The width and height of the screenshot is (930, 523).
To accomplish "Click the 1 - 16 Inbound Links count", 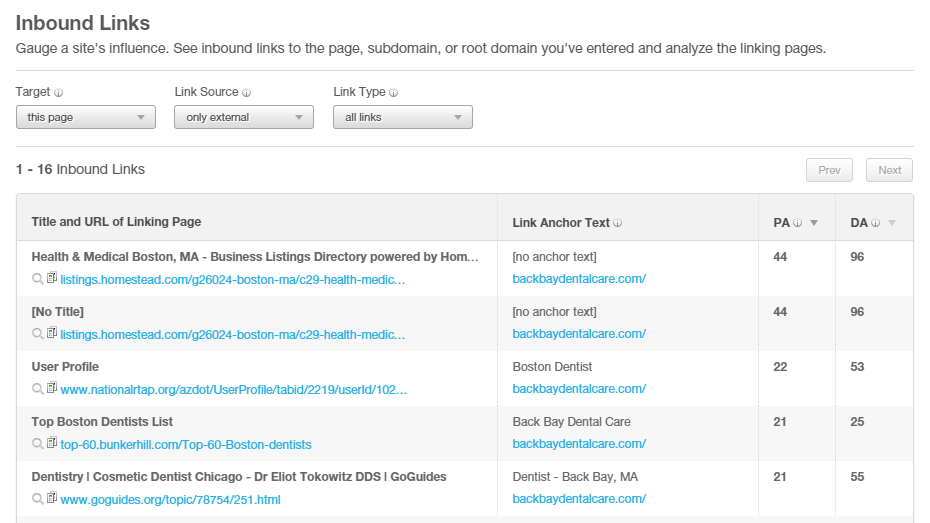I will (80, 170).
